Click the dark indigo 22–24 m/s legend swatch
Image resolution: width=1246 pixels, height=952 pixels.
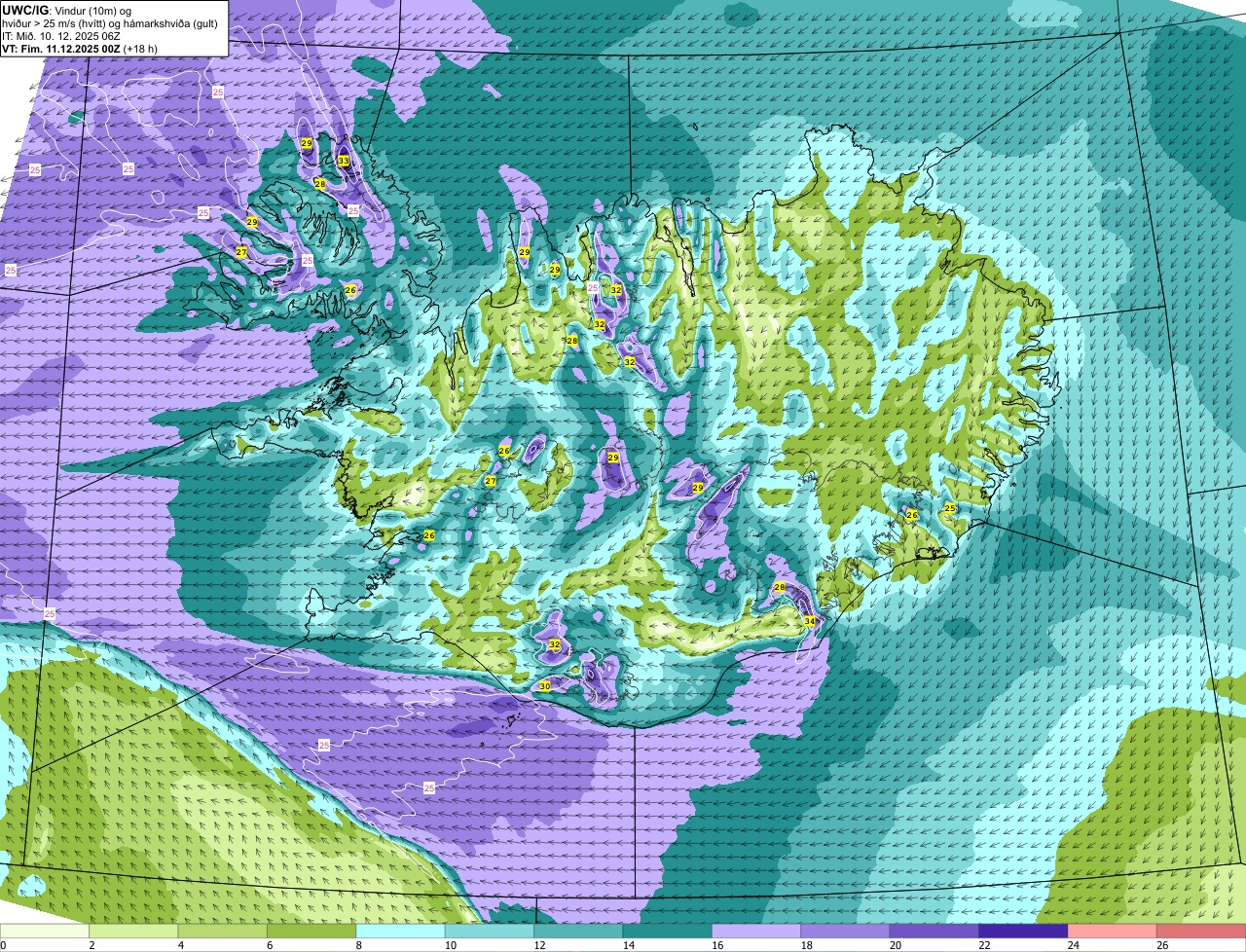click(x=1023, y=931)
